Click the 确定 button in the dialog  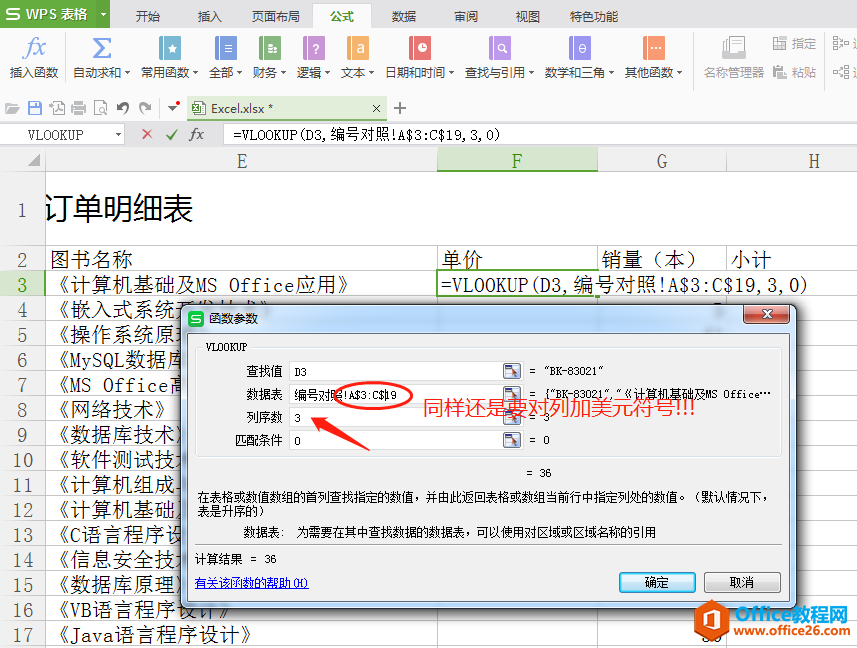click(657, 582)
